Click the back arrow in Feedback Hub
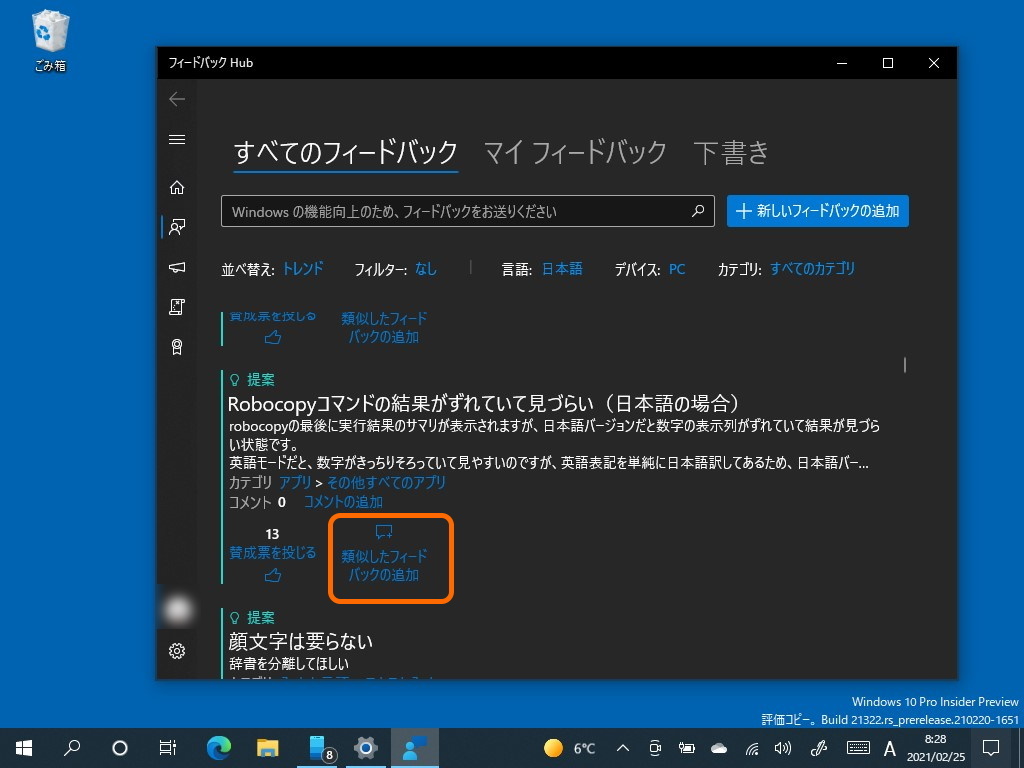Screen dimensions: 1024x768 point(177,99)
